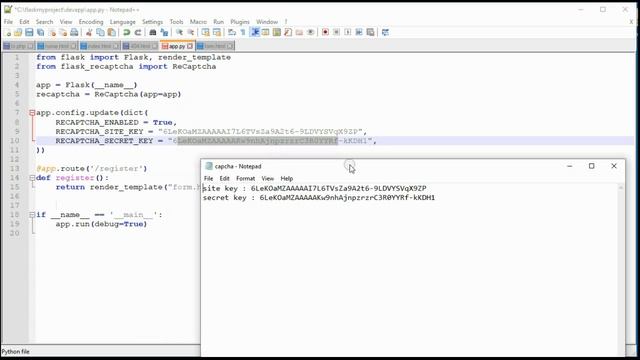Undo the last edit via toolbar
This screenshot has width=640, height=360.
tap(127, 32)
